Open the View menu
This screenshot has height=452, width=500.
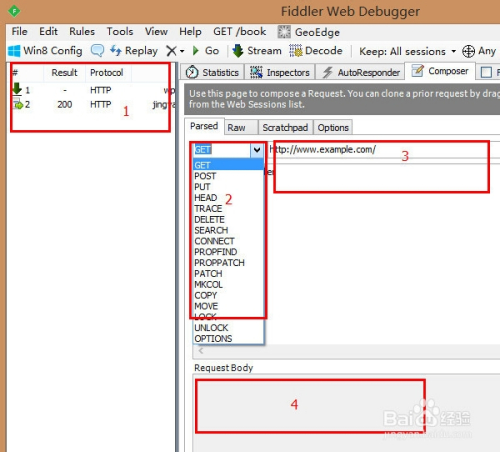[x=156, y=32]
